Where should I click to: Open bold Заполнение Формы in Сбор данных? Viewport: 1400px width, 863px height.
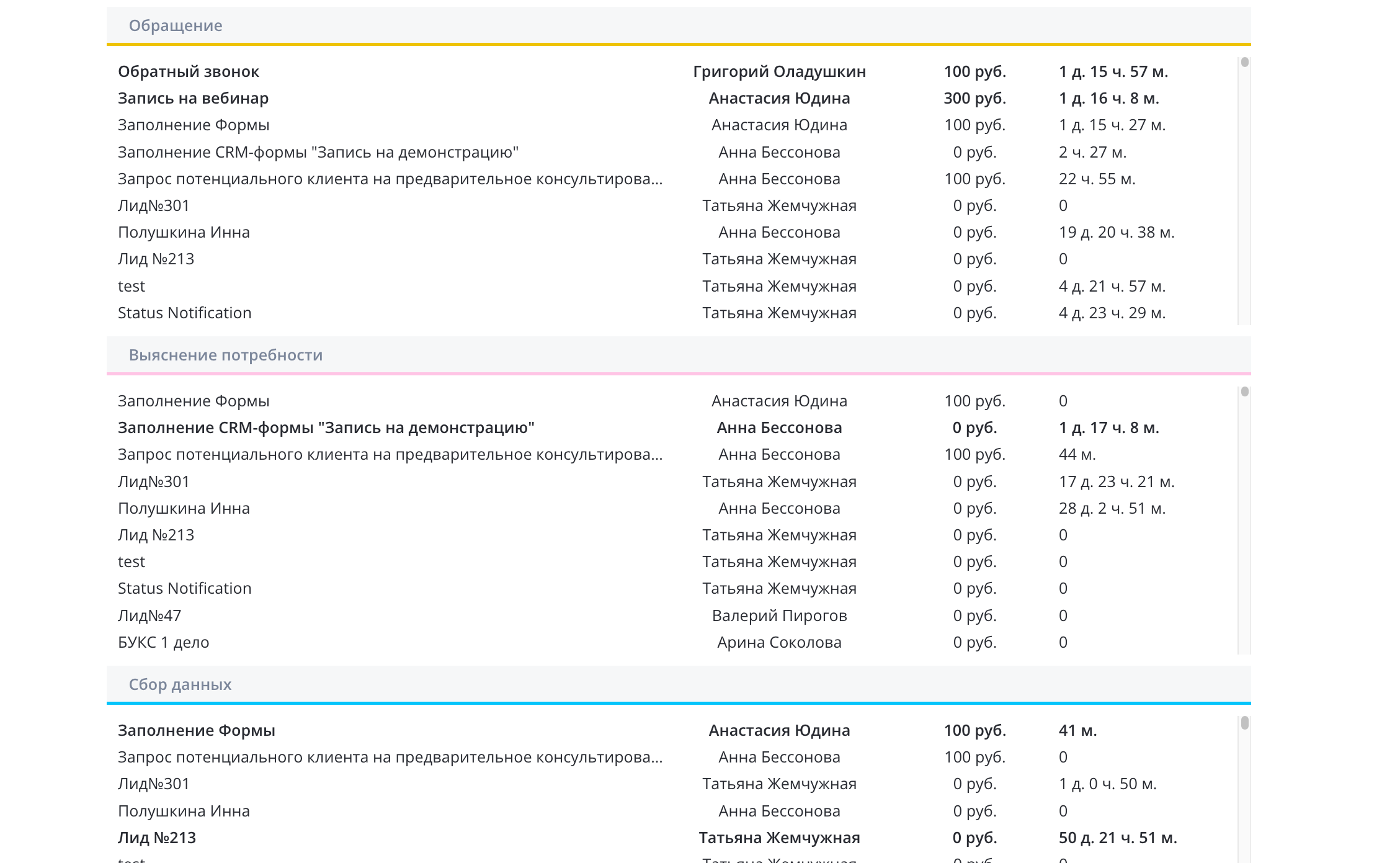pos(196,730)
